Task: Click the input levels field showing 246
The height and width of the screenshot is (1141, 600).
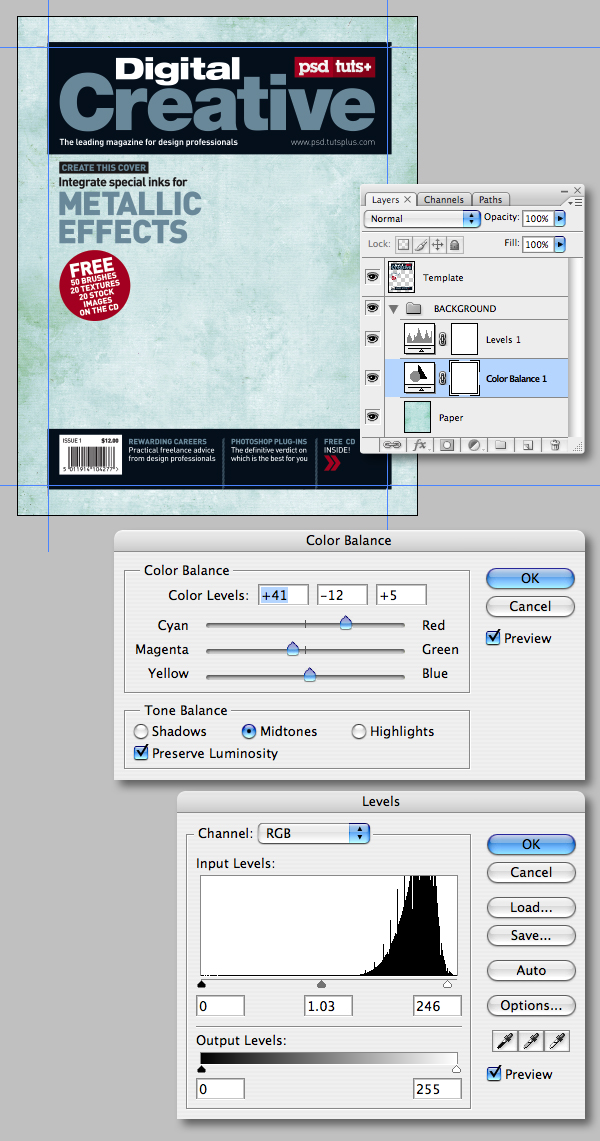Action: tap(437, 1006)
